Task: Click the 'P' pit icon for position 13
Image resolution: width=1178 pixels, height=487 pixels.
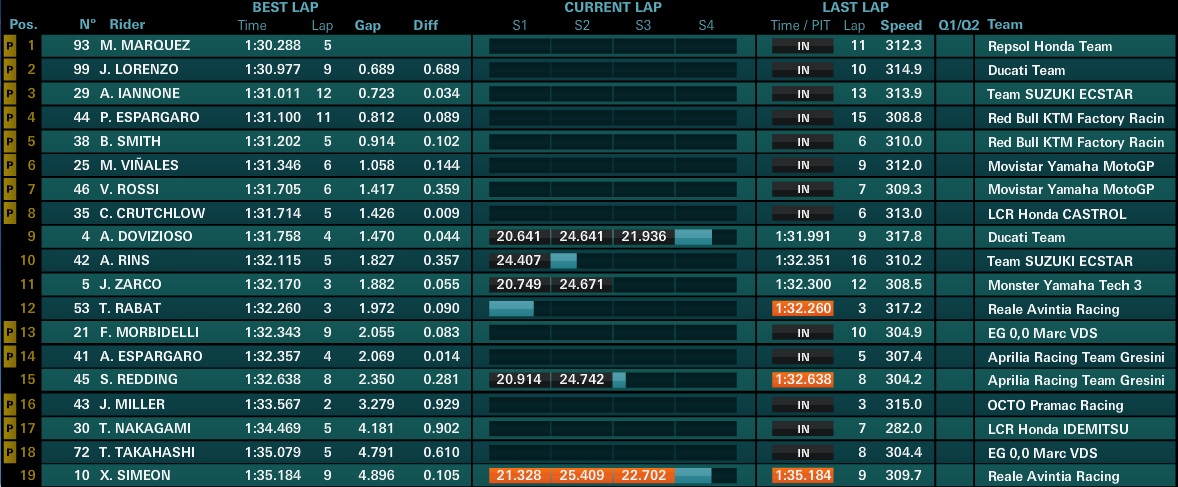Action: tap(10, 332)
